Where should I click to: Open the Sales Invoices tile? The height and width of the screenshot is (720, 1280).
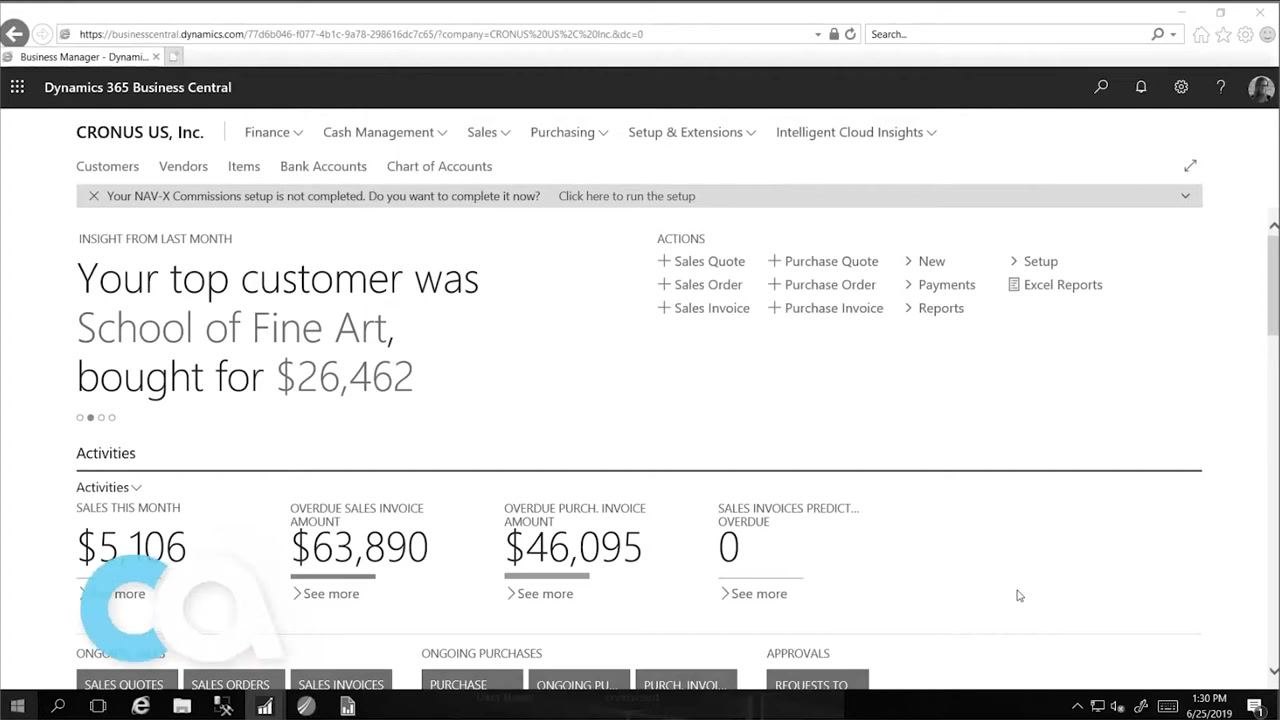point(341,680)
